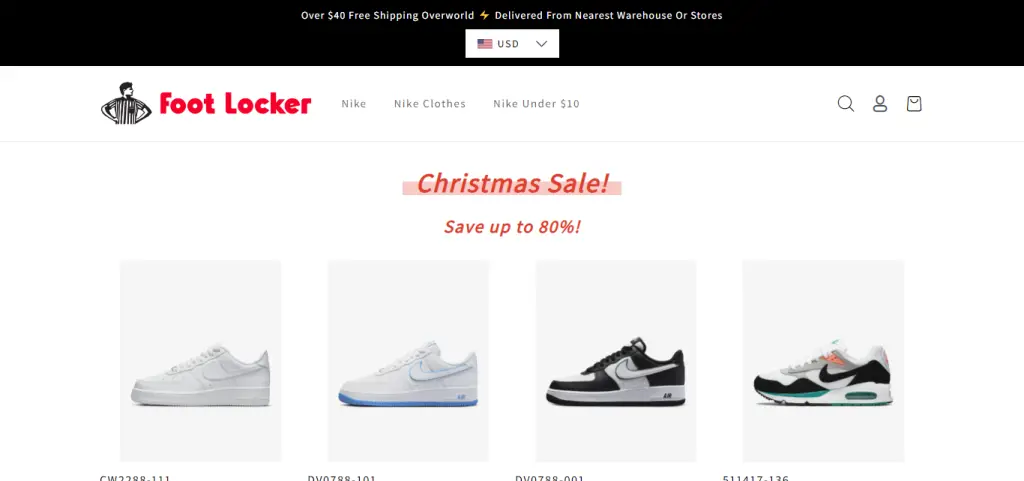Click the Christmas Sale! heading
This screenshot has width=1024, height=481.
[x=513, y=183]
